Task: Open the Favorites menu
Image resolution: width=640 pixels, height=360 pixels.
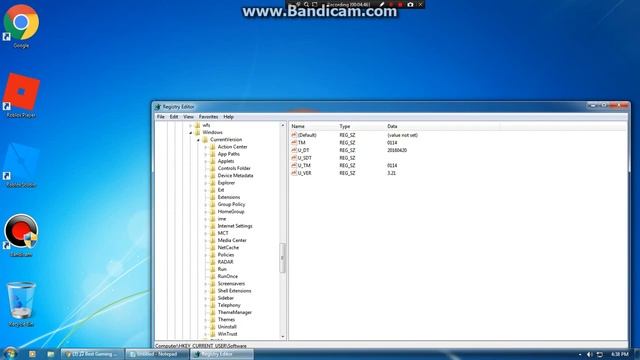Action: tap(208, 117)
